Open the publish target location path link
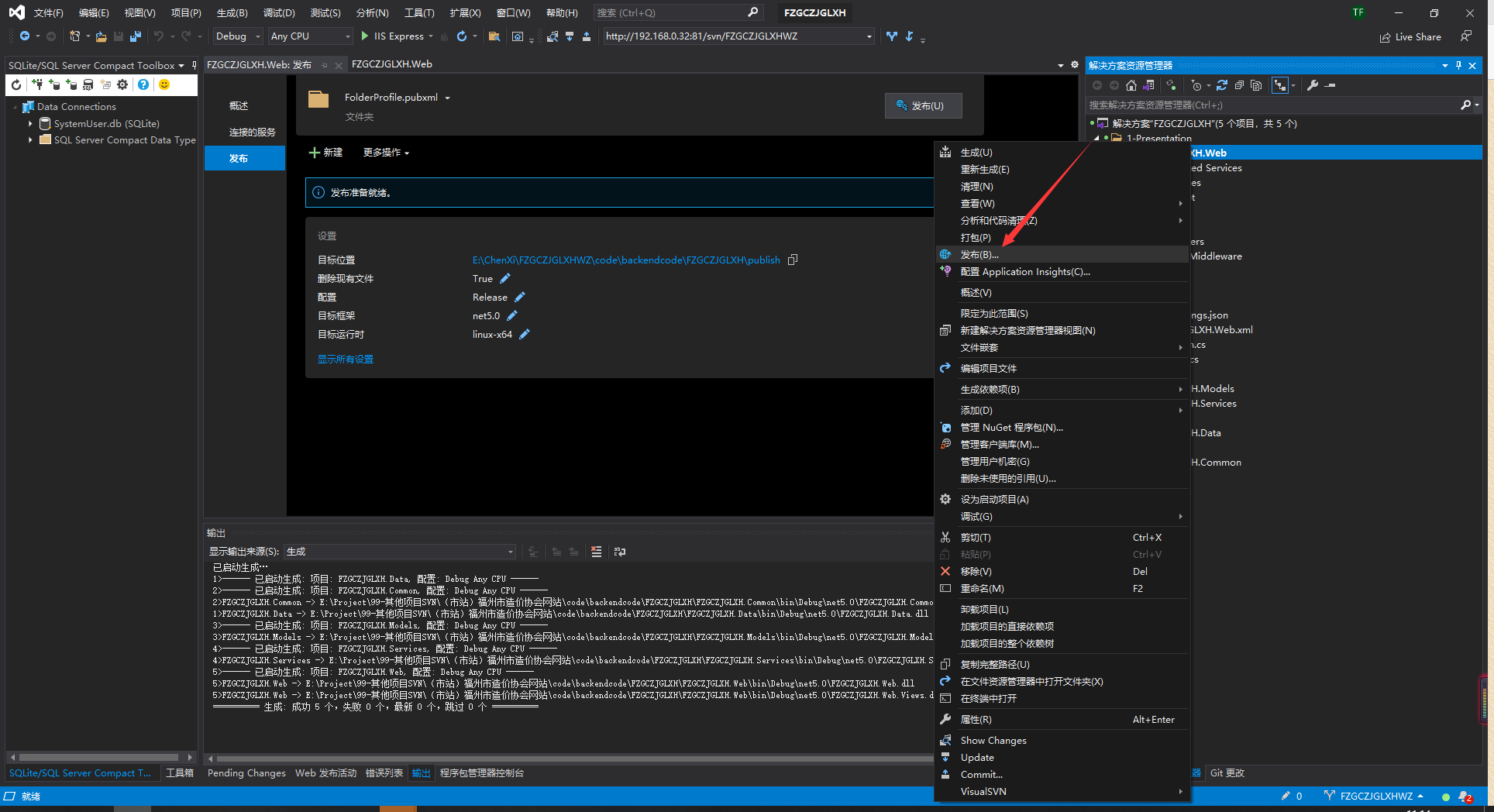 point(626,260)
